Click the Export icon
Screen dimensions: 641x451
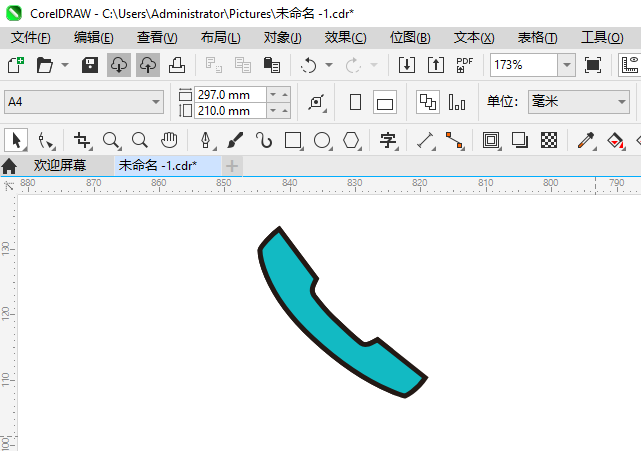pyautogui.click(x=436, y=65)
